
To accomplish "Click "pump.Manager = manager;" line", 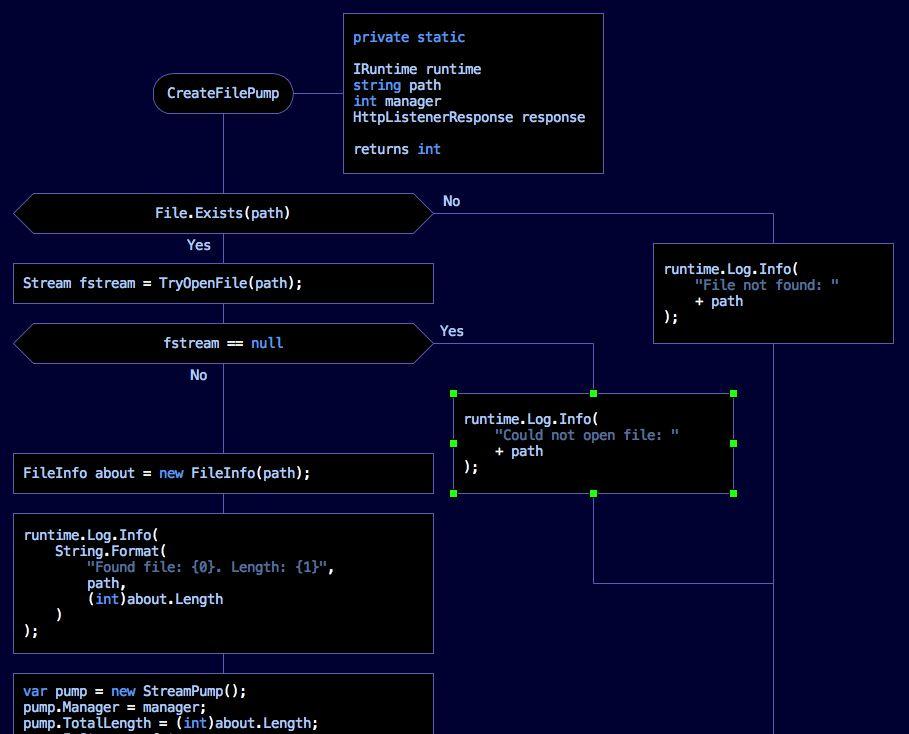I will coord(114,707).
